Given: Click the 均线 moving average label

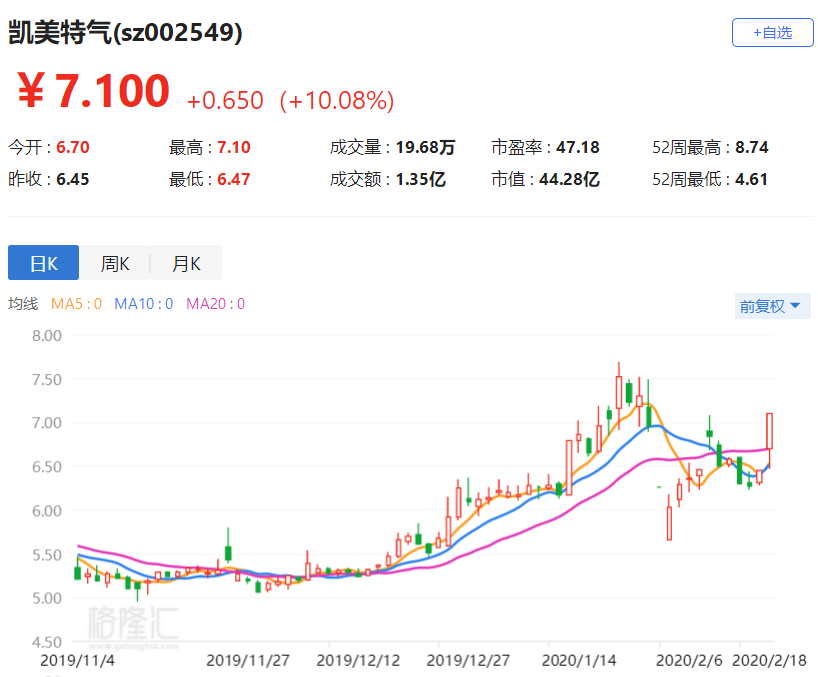Looking at the screenshot, I should tap(23, 304).
